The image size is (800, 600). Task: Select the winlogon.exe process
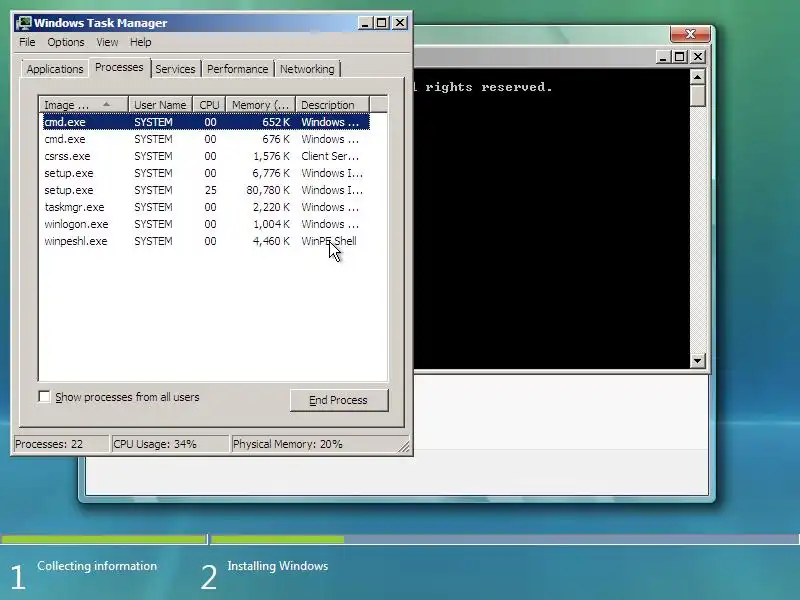tap(206, 224)
